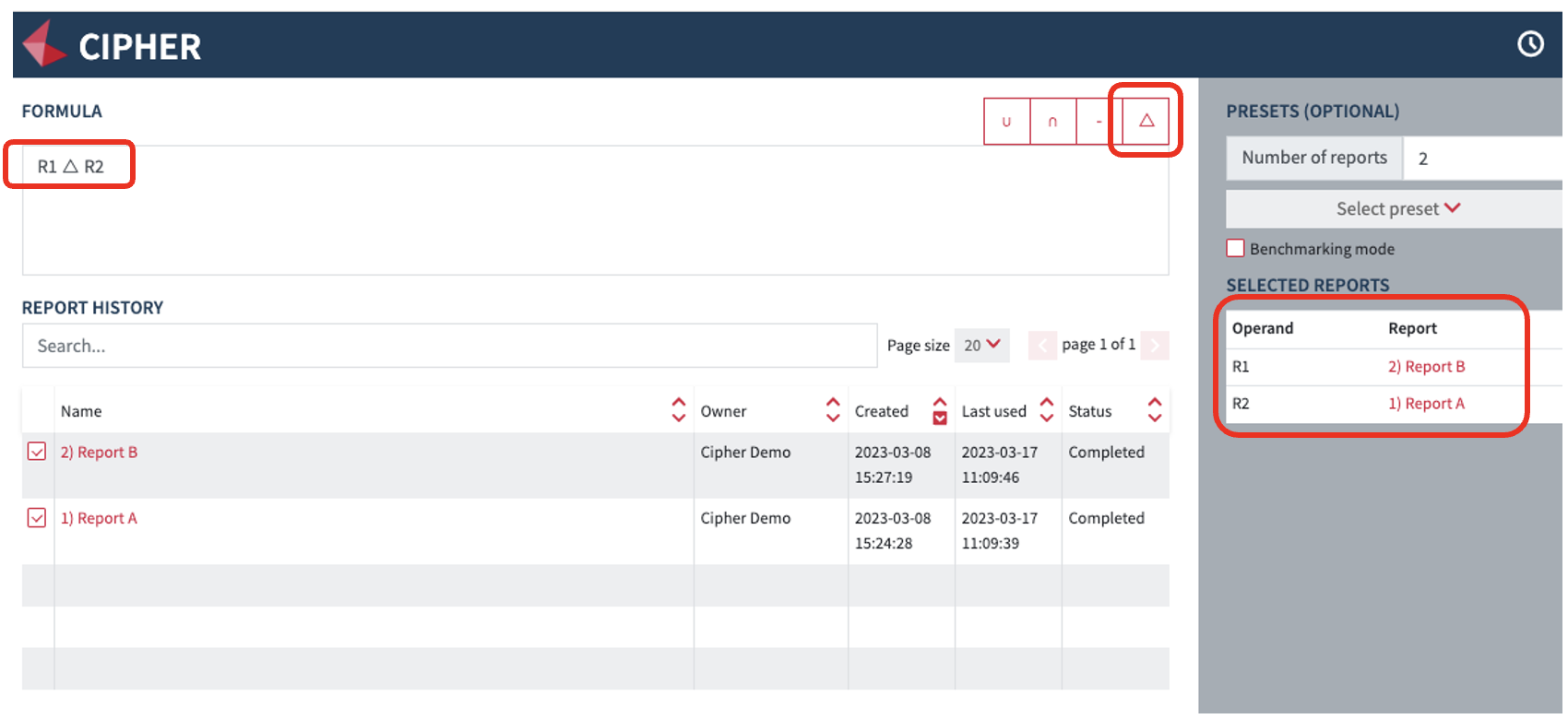Insert the union operator
1568x719 pixels.
(1006, 122)
